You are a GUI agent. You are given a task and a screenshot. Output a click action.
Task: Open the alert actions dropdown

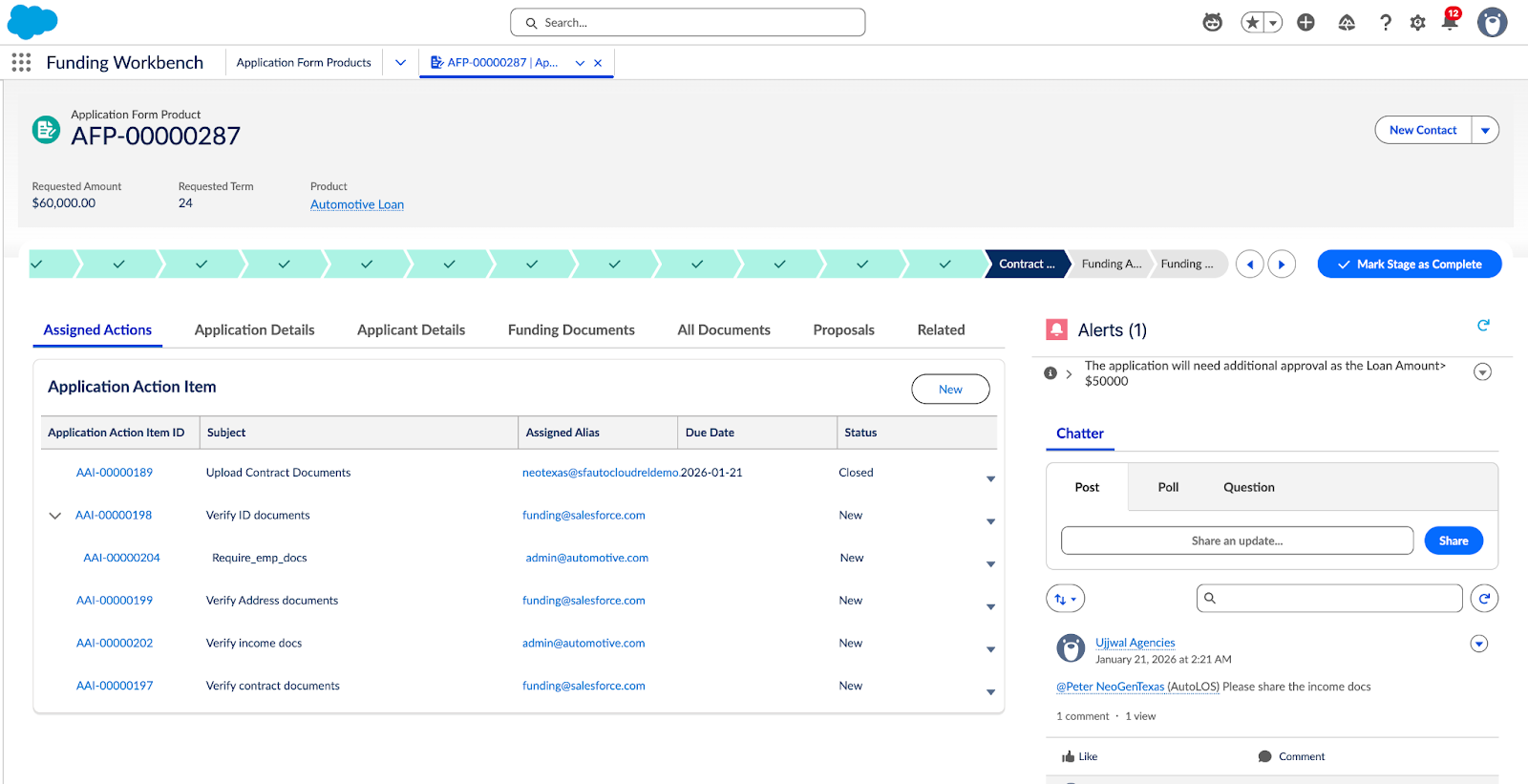[x=1482, y=371]
